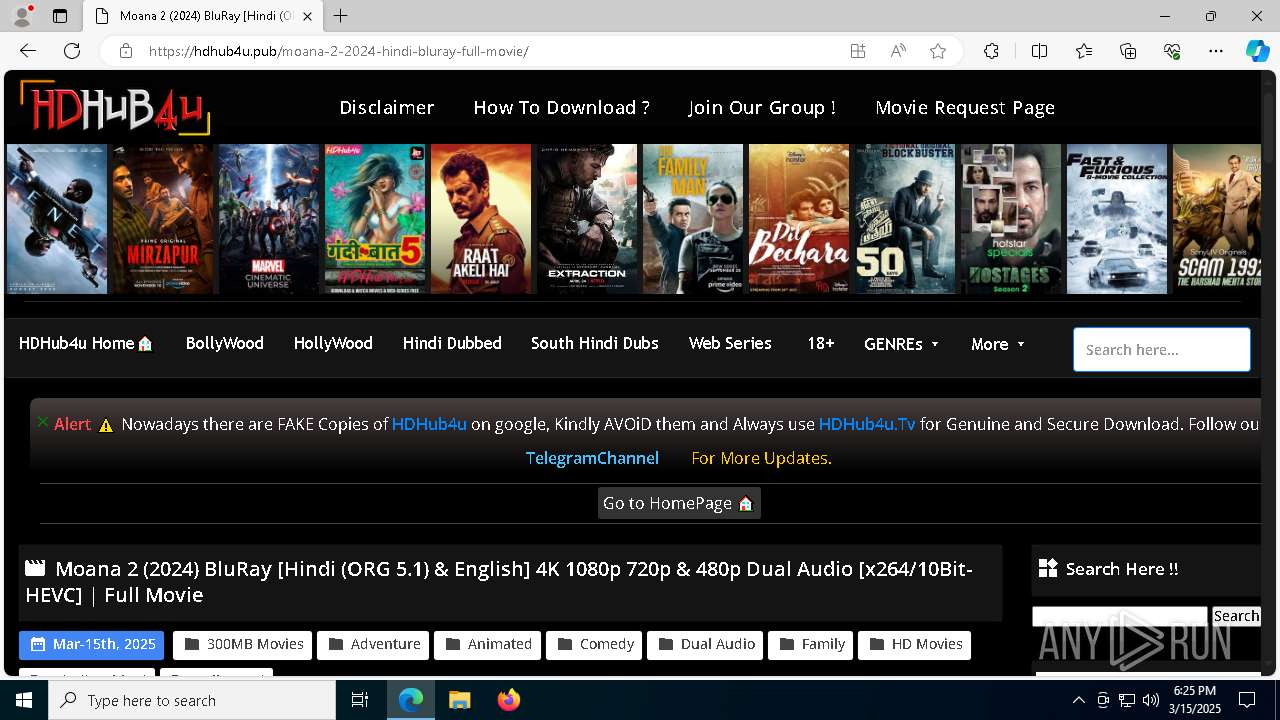
Task: Open Edge Settings and more menu
Action: click(1216, 51)
